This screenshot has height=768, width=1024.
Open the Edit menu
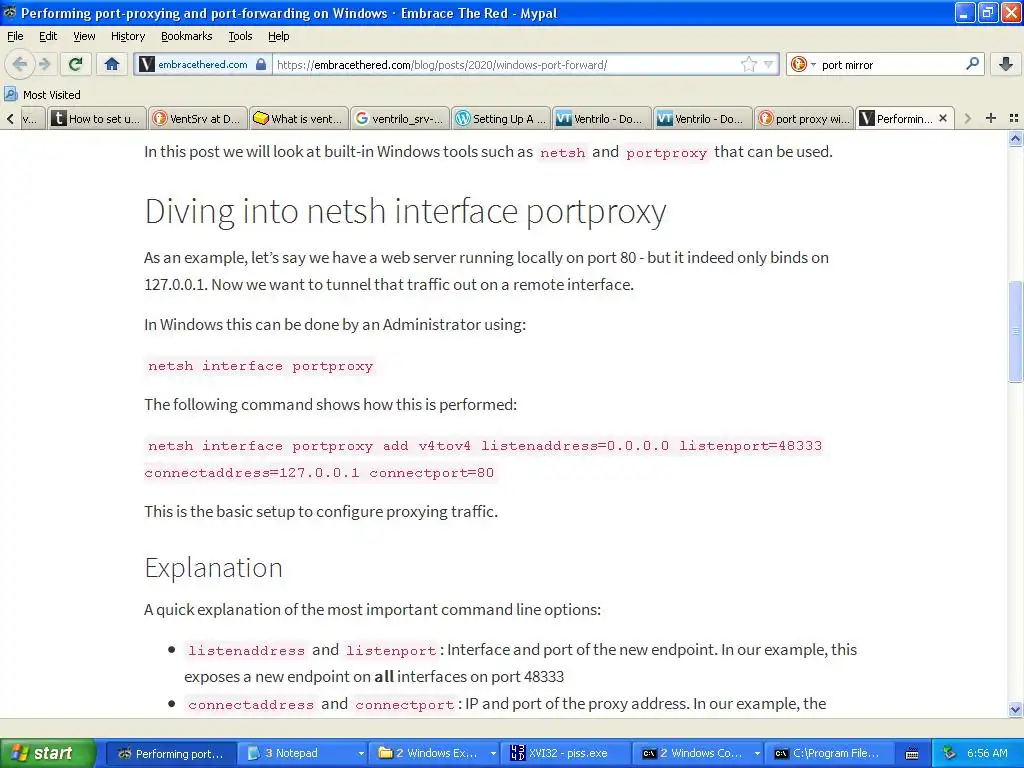point(48,36)
